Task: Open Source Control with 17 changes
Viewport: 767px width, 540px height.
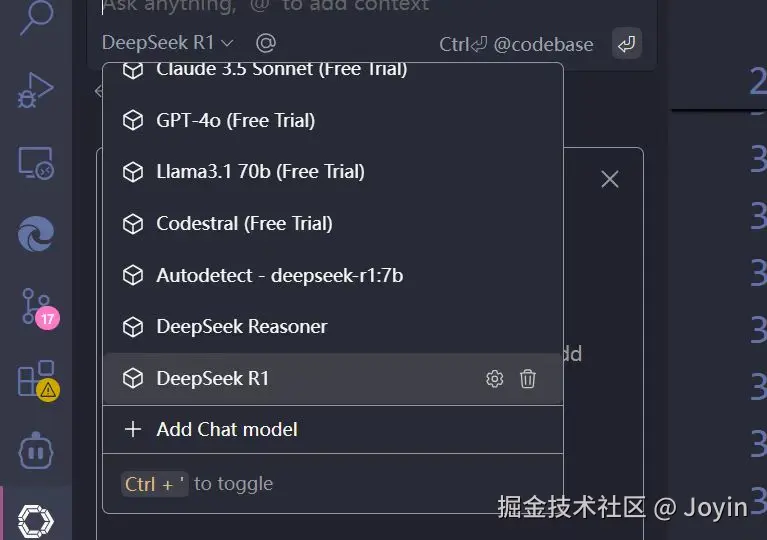Action: click(x=36, y=306)
